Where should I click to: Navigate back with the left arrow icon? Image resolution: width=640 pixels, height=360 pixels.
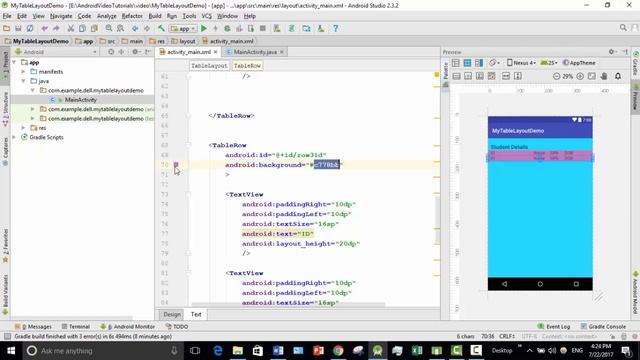point(135,29)
